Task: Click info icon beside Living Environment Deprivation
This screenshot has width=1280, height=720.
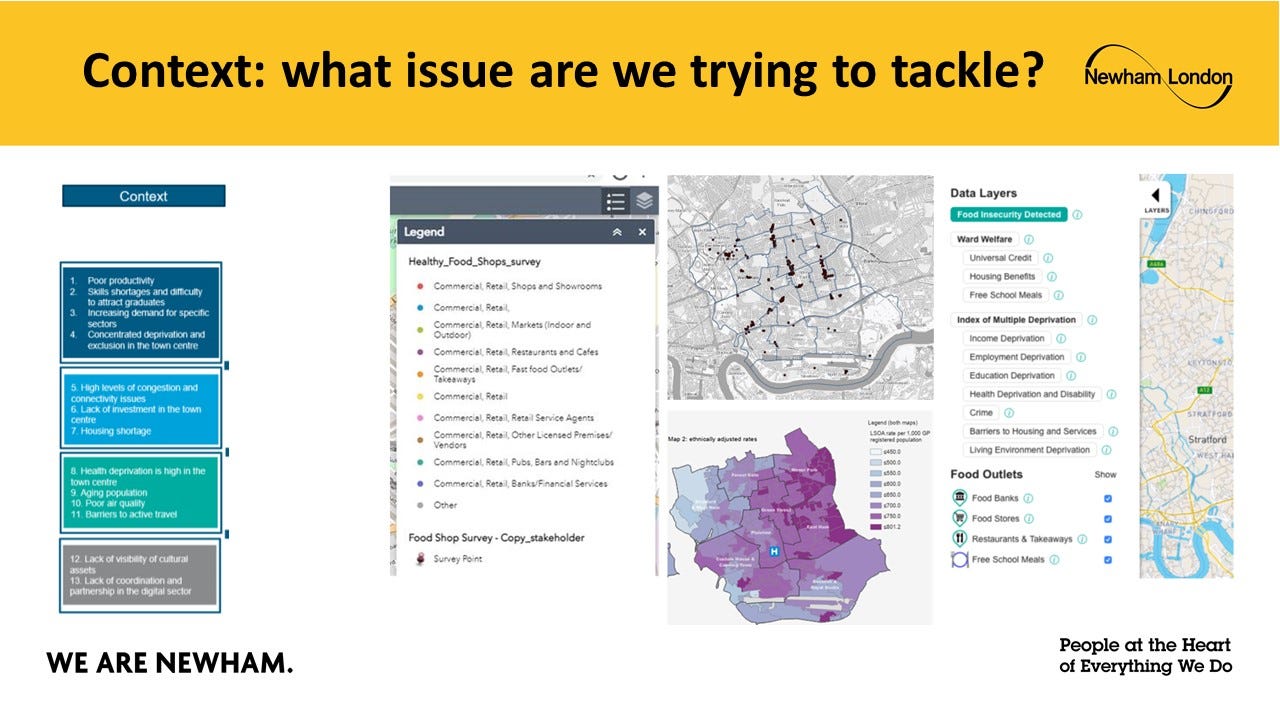Action: point(1106,450)
